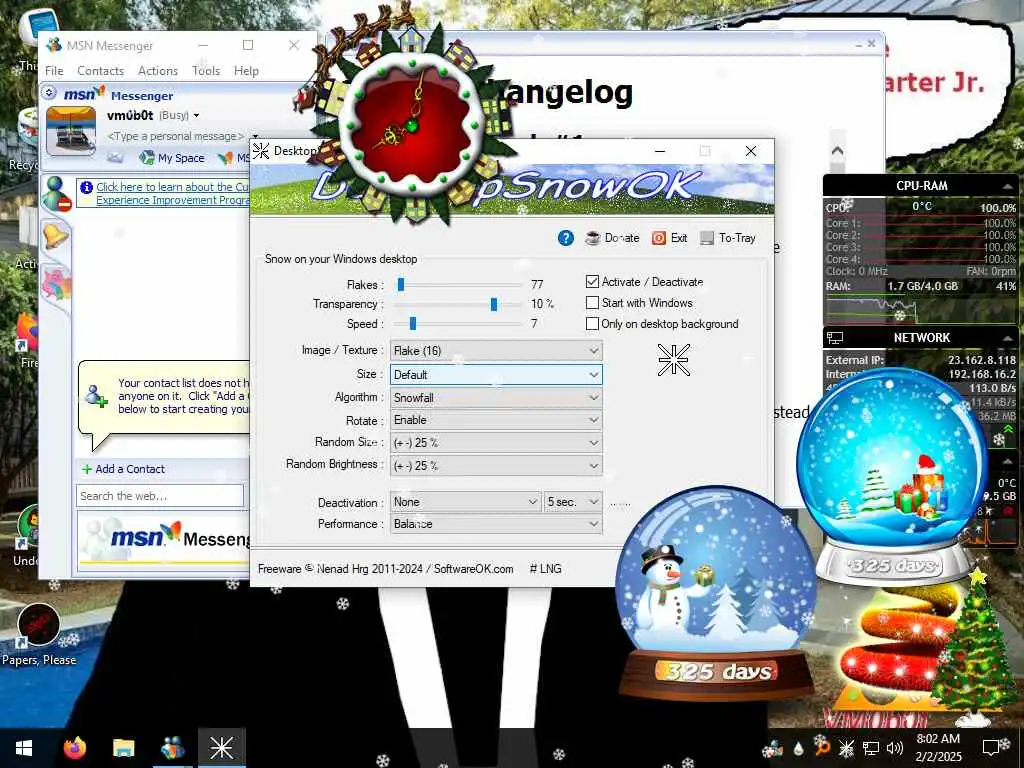The width and height of the screenshot is (1024, 768).
Task: Open the Deactivation dropdown showing None
Action: [x=466, y=502]
